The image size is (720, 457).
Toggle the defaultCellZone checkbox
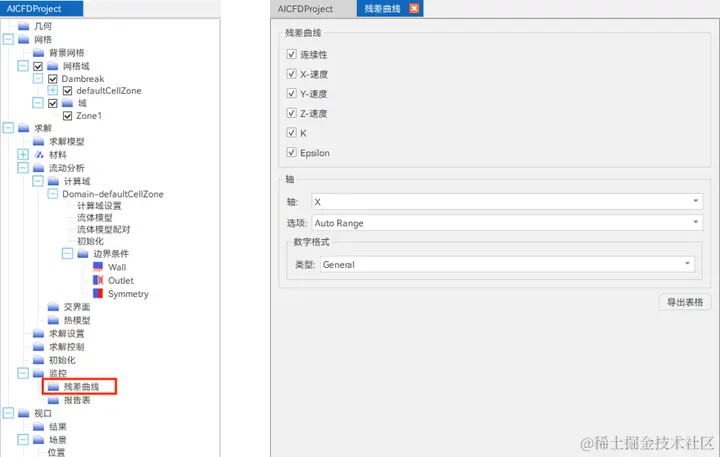(68, 90)
